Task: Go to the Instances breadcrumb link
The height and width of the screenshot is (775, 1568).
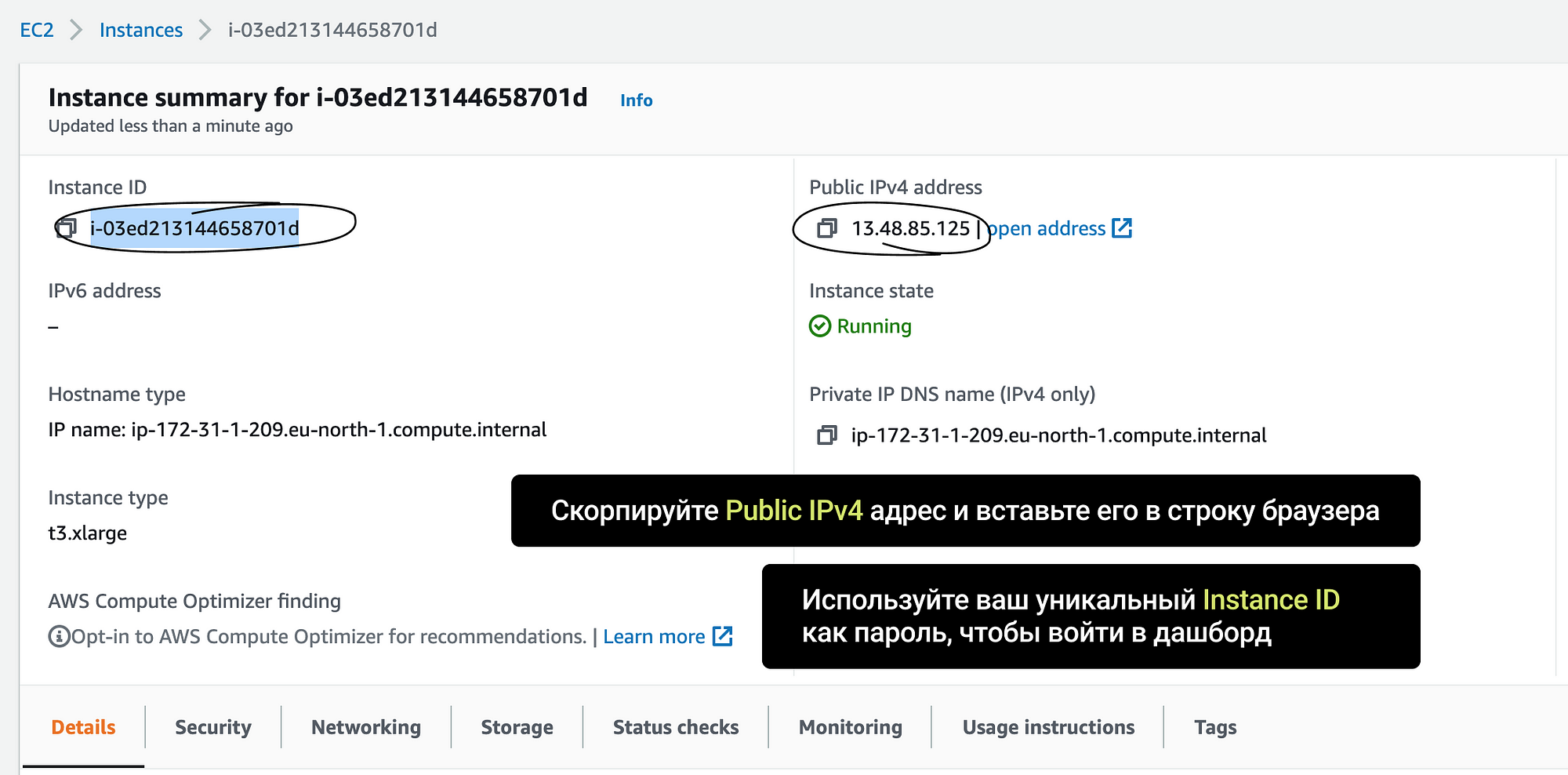Action: tap(141, 30)
